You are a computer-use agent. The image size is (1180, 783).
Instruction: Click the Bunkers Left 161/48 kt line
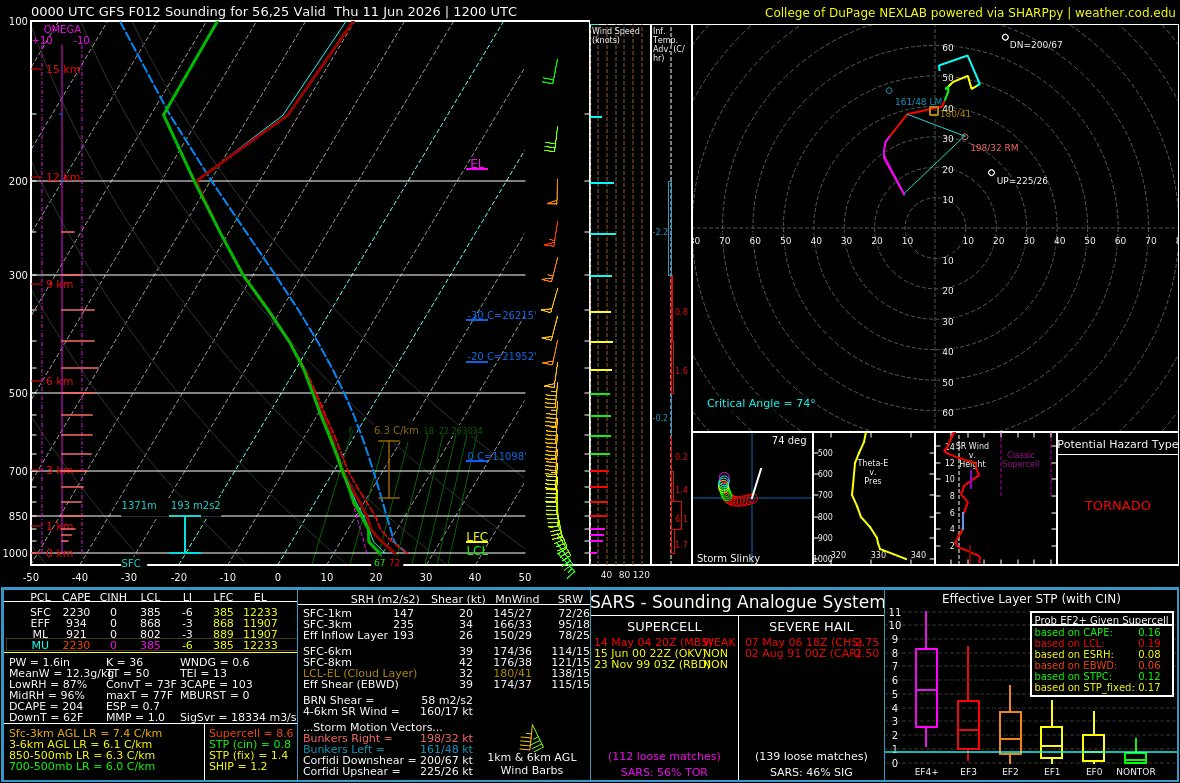tap(388, 749)
